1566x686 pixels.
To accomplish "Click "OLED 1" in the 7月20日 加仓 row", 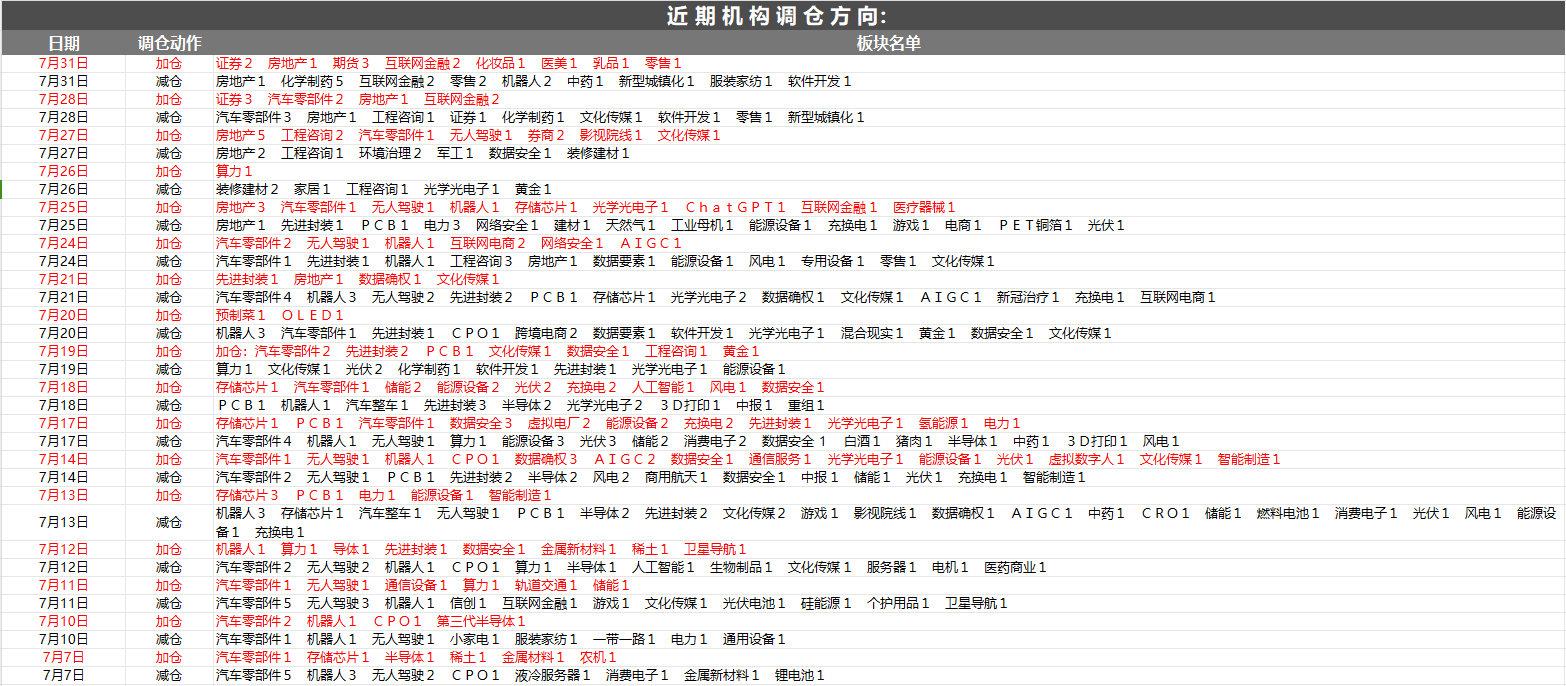I will coord(312,315).
